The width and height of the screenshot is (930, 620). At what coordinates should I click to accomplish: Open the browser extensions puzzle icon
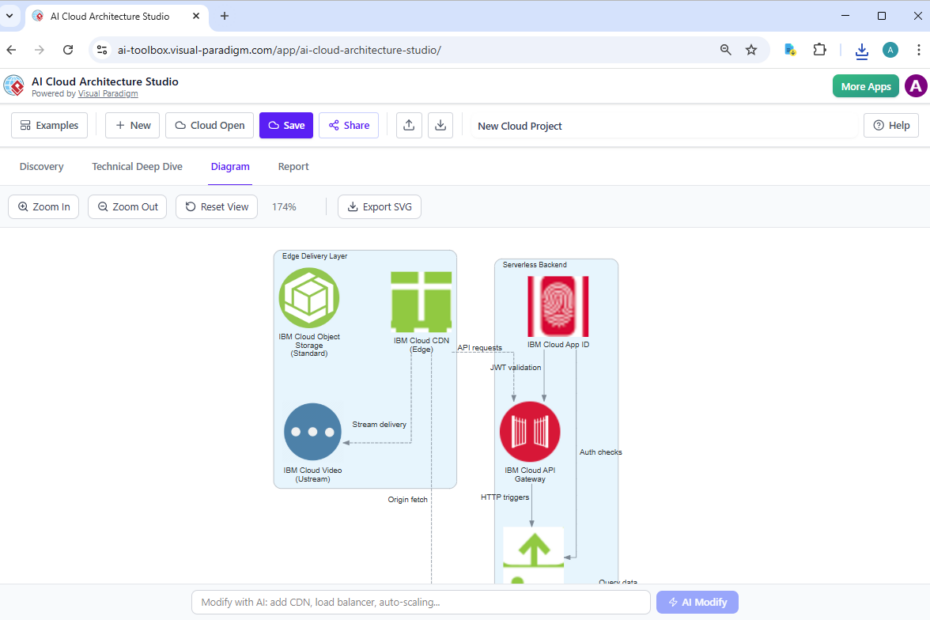click(820, 49)
